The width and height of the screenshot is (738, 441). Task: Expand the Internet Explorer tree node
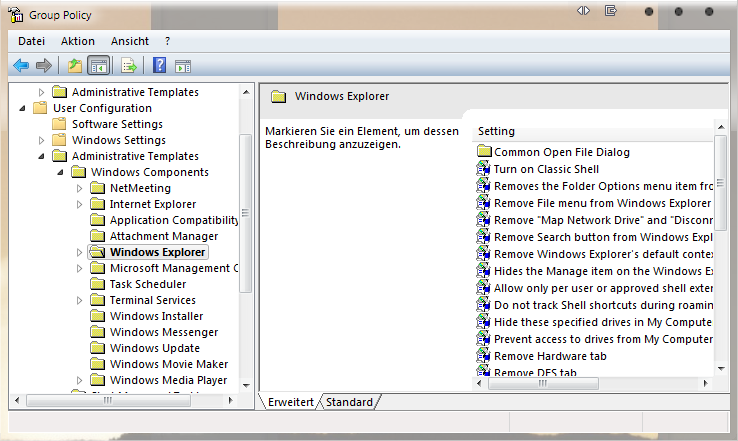(80, 204)
